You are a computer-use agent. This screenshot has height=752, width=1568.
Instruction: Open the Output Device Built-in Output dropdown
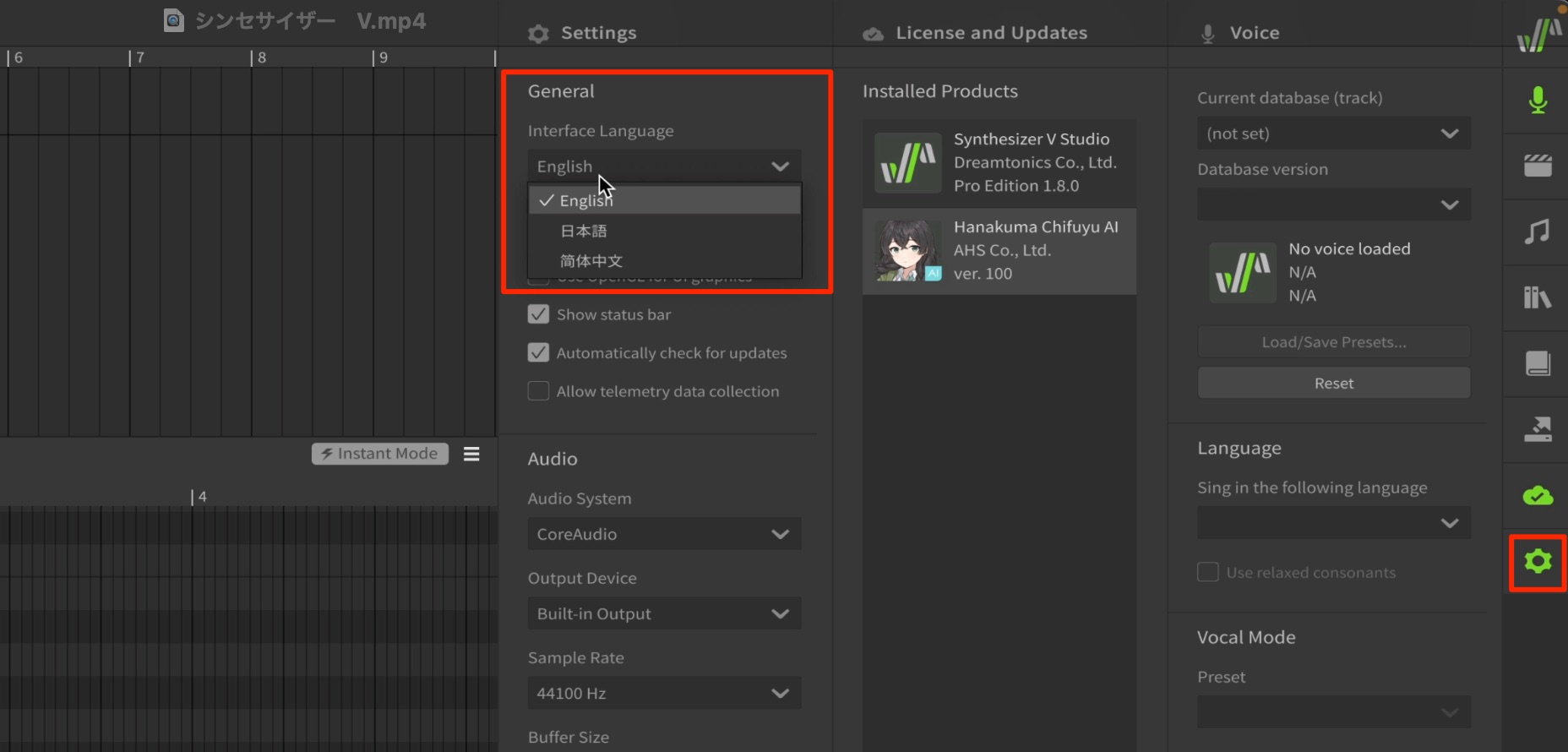[x=664, y=613]
